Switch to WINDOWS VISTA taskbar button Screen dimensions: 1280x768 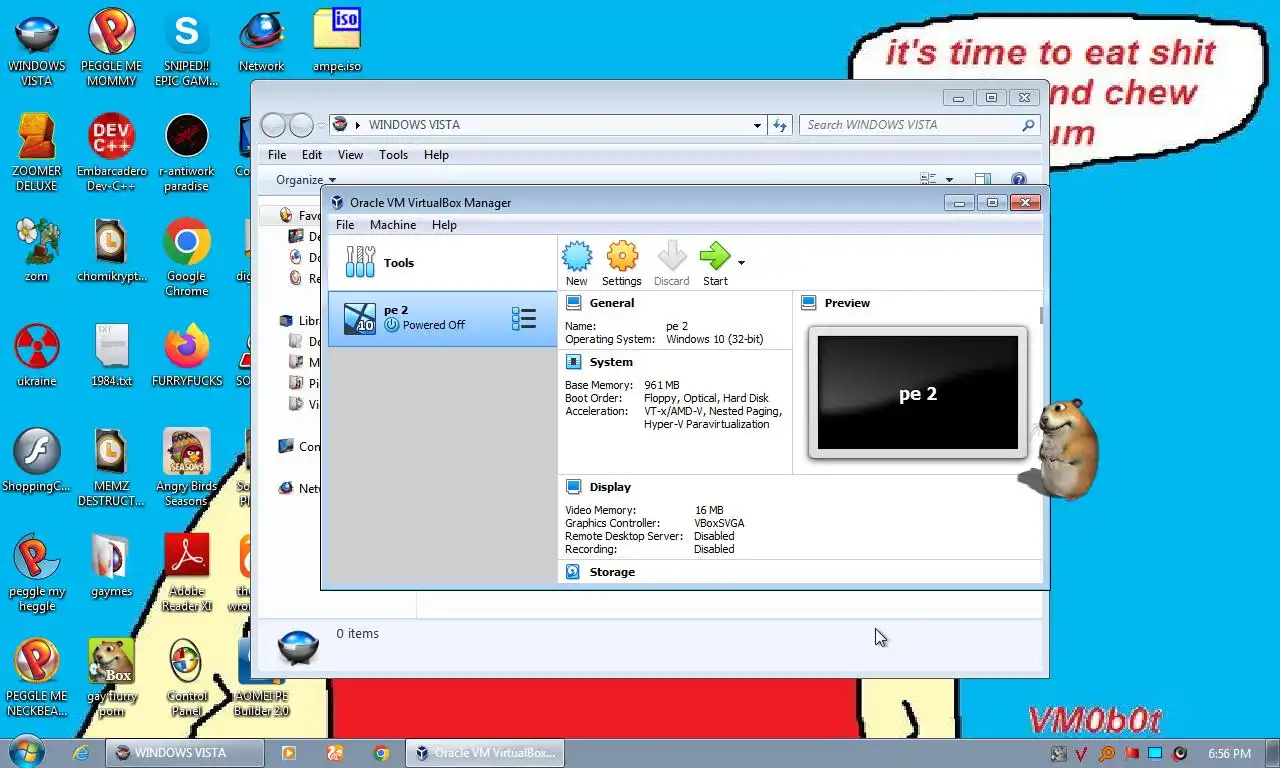coord(184,753)
